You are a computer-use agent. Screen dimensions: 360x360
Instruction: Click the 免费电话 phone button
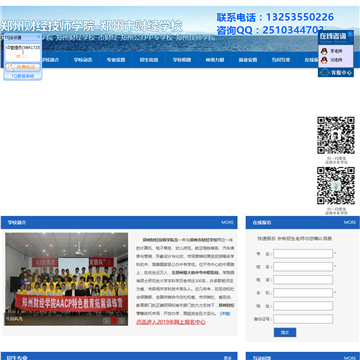(x=23, y=67)
